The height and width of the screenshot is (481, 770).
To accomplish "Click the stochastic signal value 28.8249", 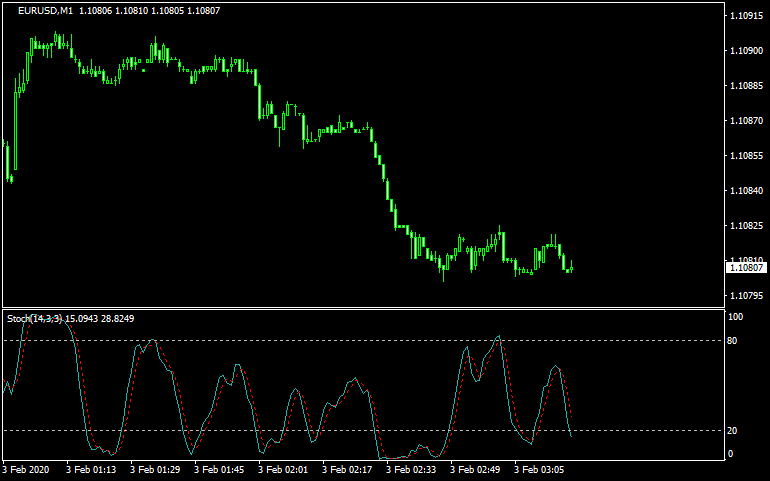I will [117, 318].
